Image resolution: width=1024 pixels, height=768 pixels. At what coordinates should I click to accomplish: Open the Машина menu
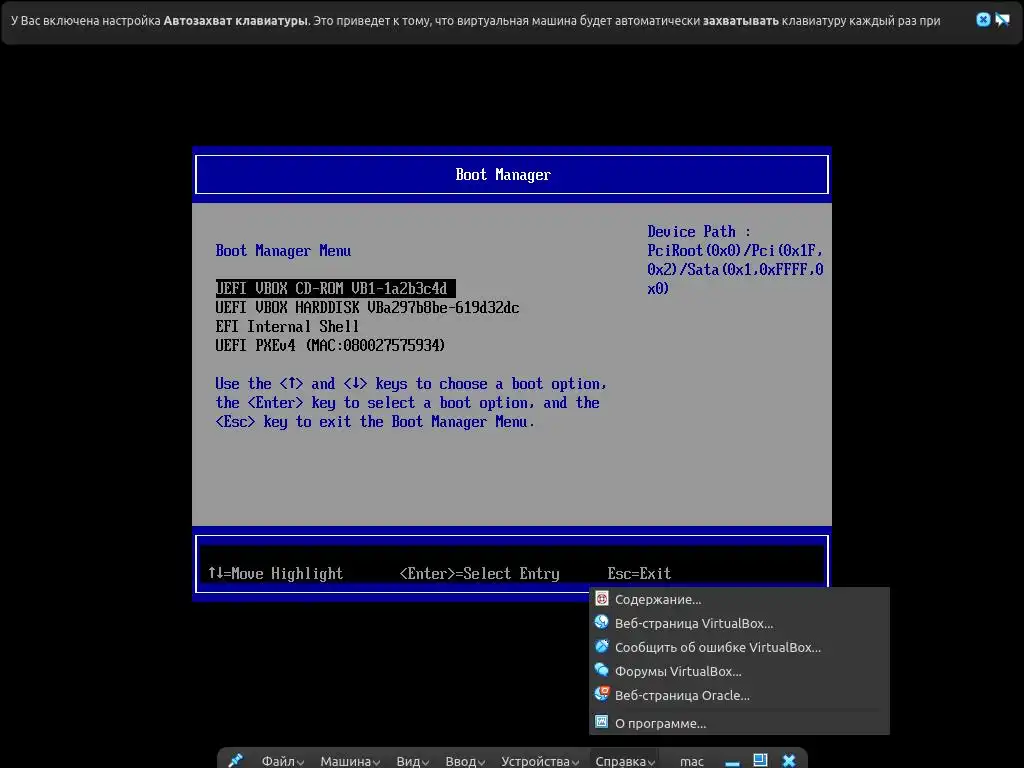[x=350, y=761]
